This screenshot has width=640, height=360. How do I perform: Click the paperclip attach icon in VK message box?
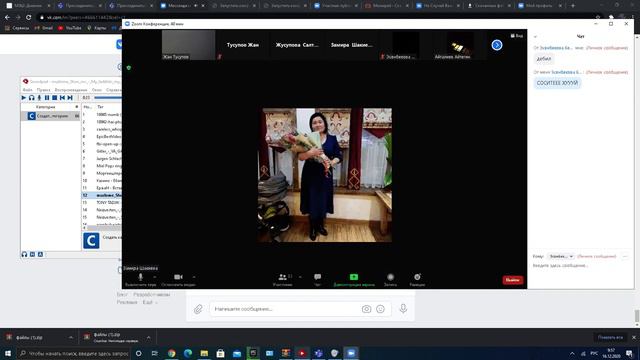(198, 309)
